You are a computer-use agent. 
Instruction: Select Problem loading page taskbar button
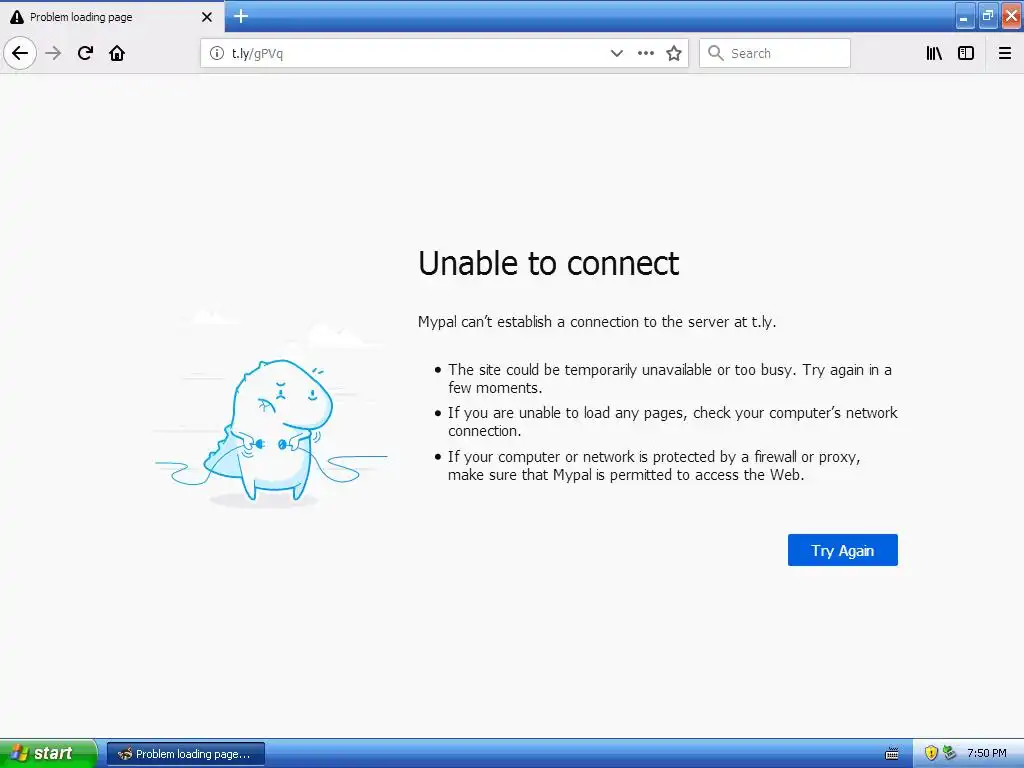[x=185, y=754]
